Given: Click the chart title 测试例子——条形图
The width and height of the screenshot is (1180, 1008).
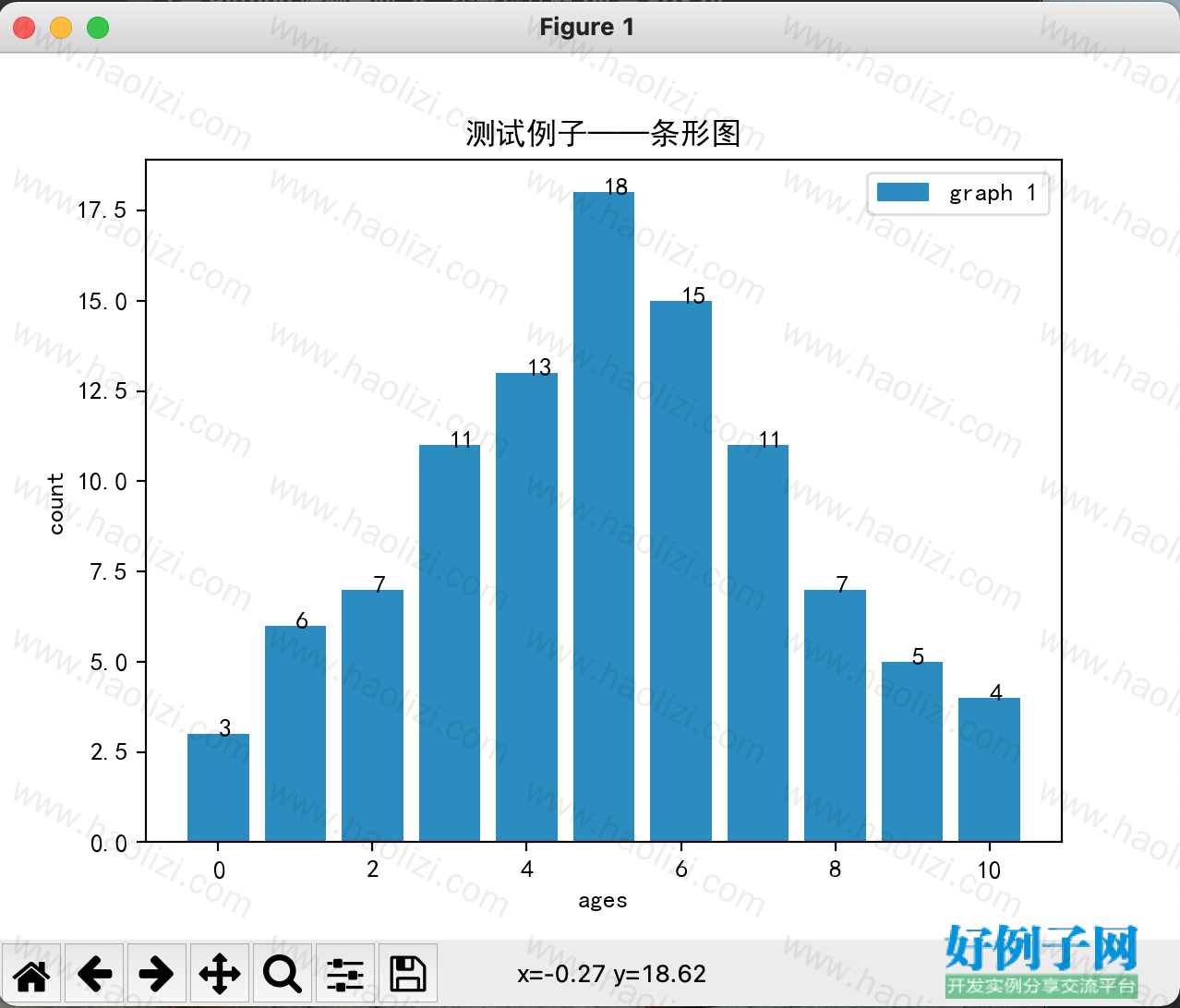Looking at the screenshot, I should [x=603, y=134].
